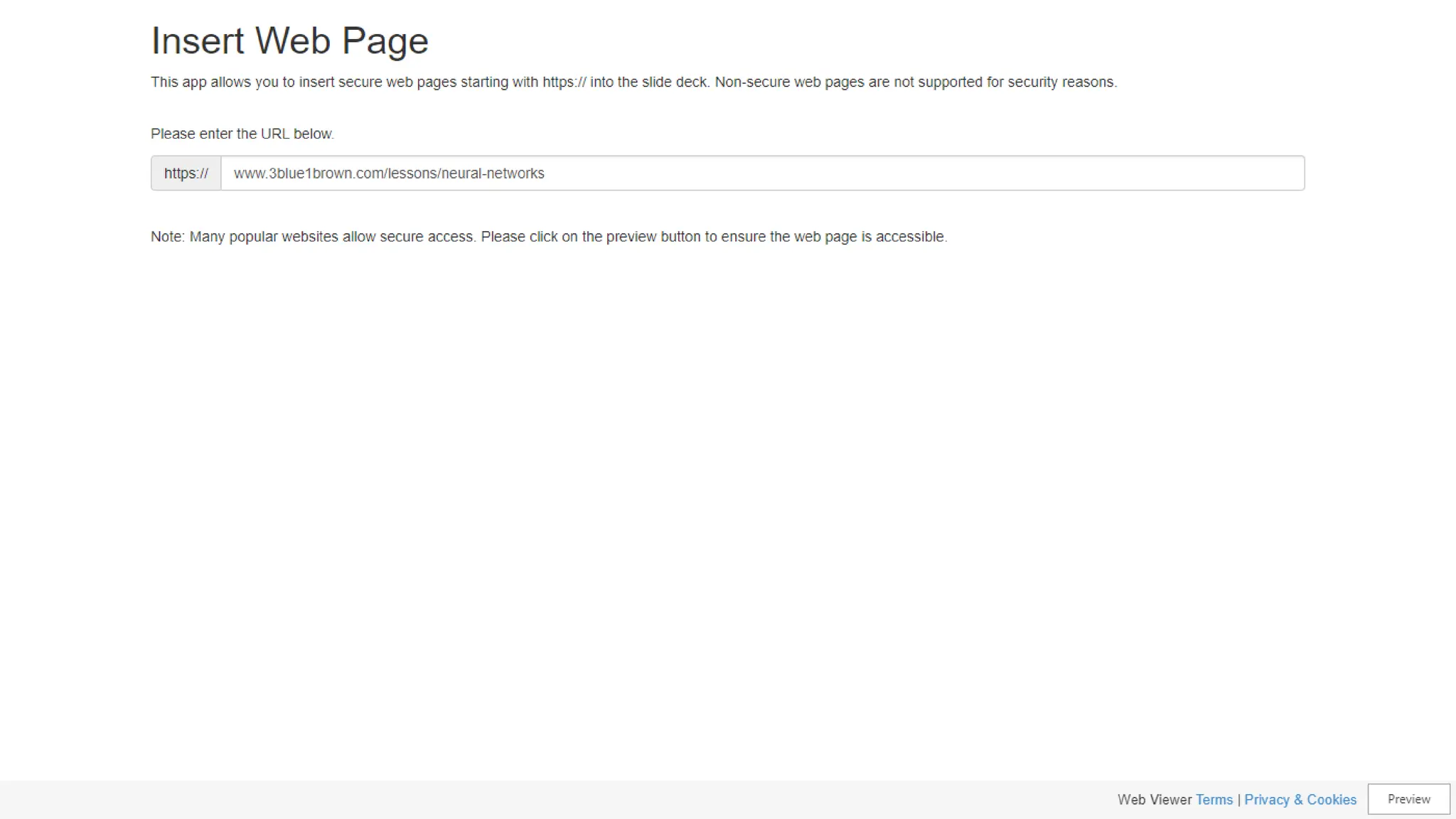Open the Terms link
This screenshot has height=819, width=1456.
1214,800
